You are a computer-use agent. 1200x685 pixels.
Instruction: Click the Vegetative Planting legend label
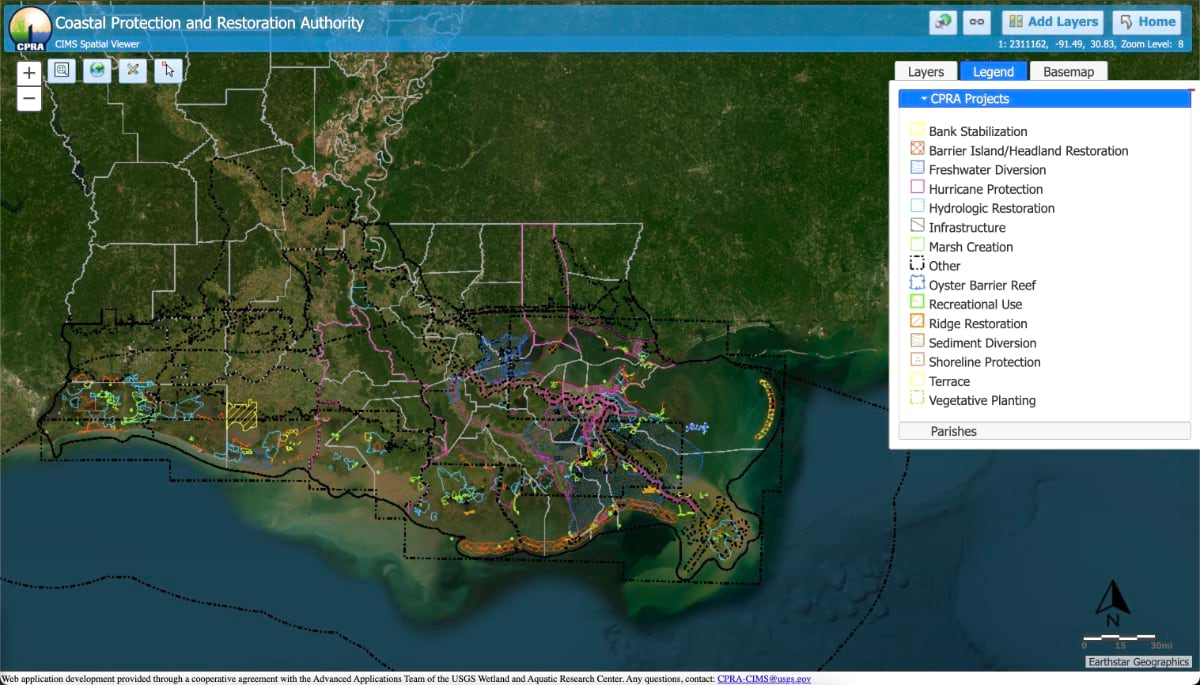coord(982,400)
